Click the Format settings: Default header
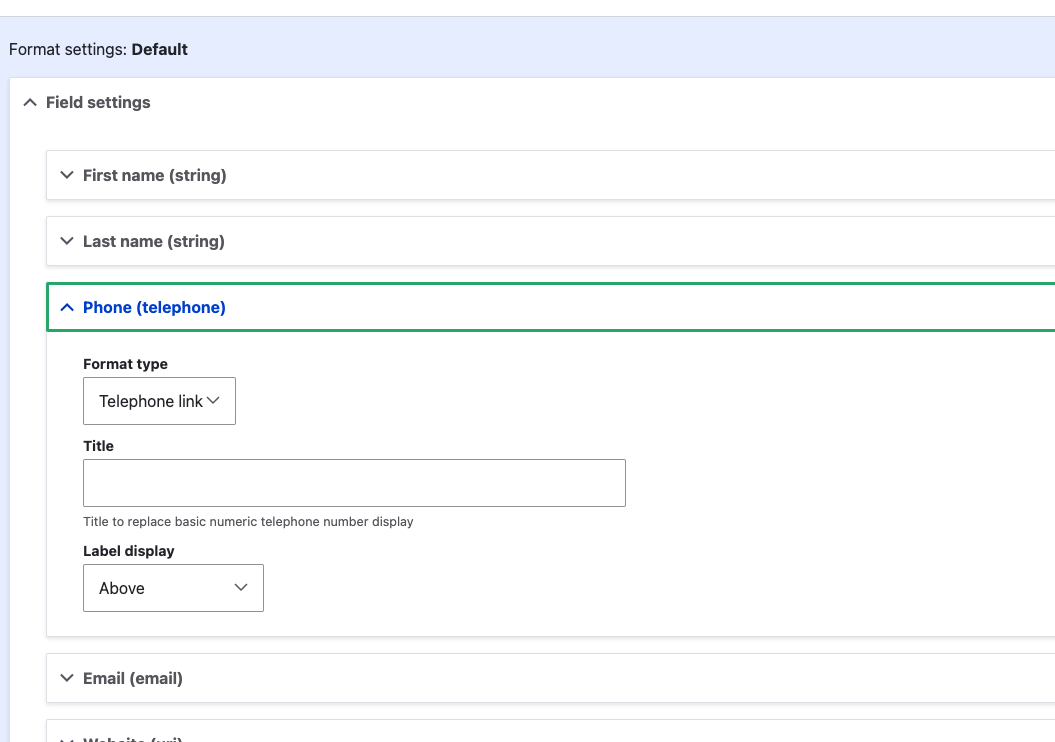The width and height of the screenshot is (1055, 742). [x=98, y=49]
